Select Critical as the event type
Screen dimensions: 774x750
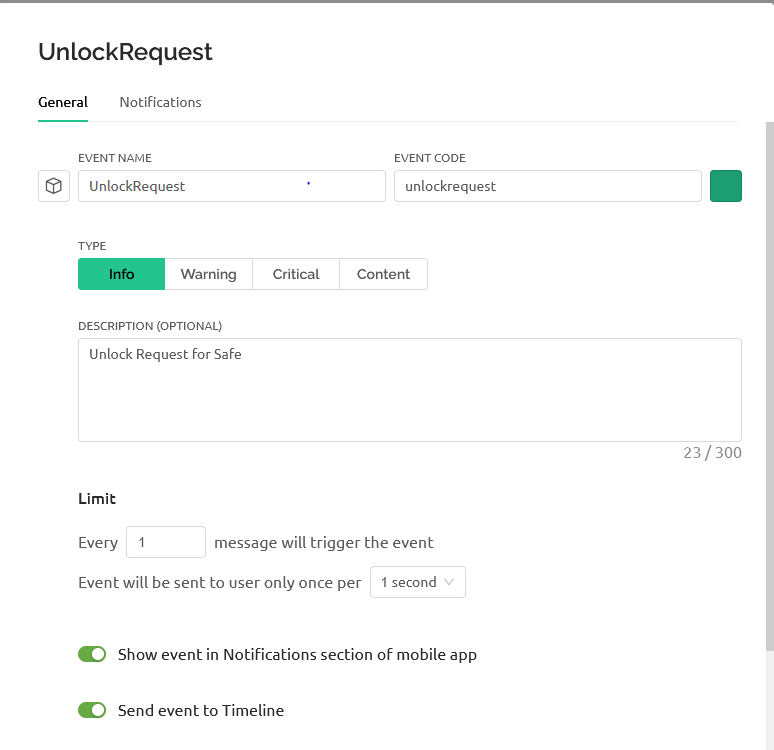(296, 274)
